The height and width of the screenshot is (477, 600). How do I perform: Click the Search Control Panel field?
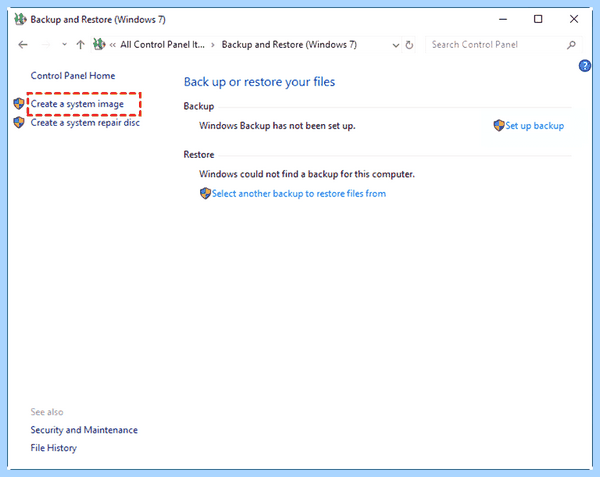pos(497,45)
